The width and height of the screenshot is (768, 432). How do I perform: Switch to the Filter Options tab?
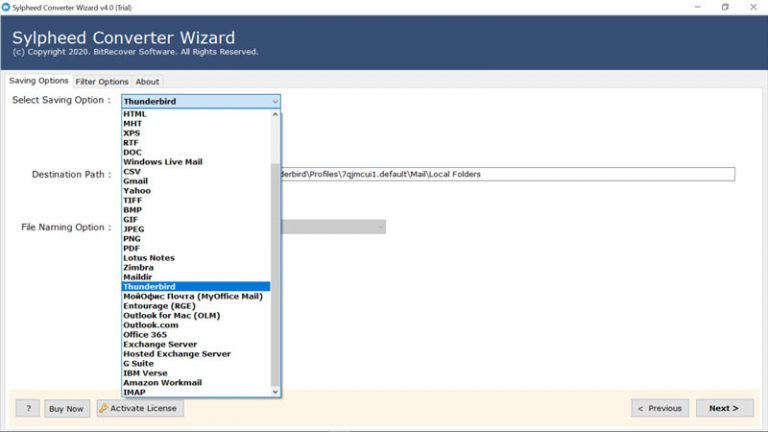(x=102, y=82)
